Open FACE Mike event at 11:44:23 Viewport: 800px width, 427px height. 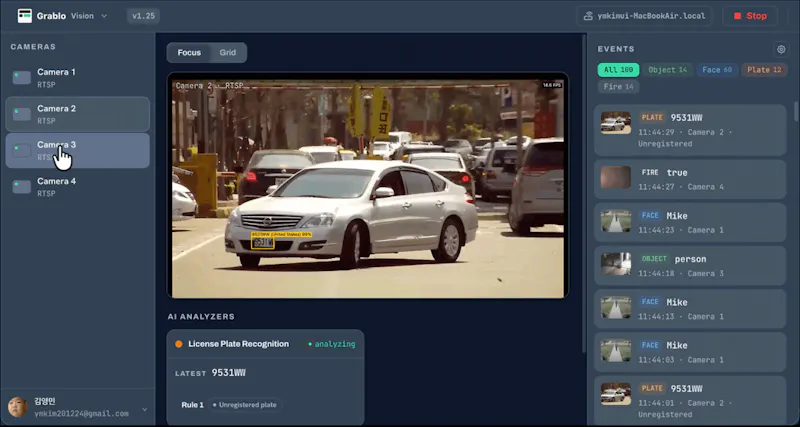coord(690,222)
